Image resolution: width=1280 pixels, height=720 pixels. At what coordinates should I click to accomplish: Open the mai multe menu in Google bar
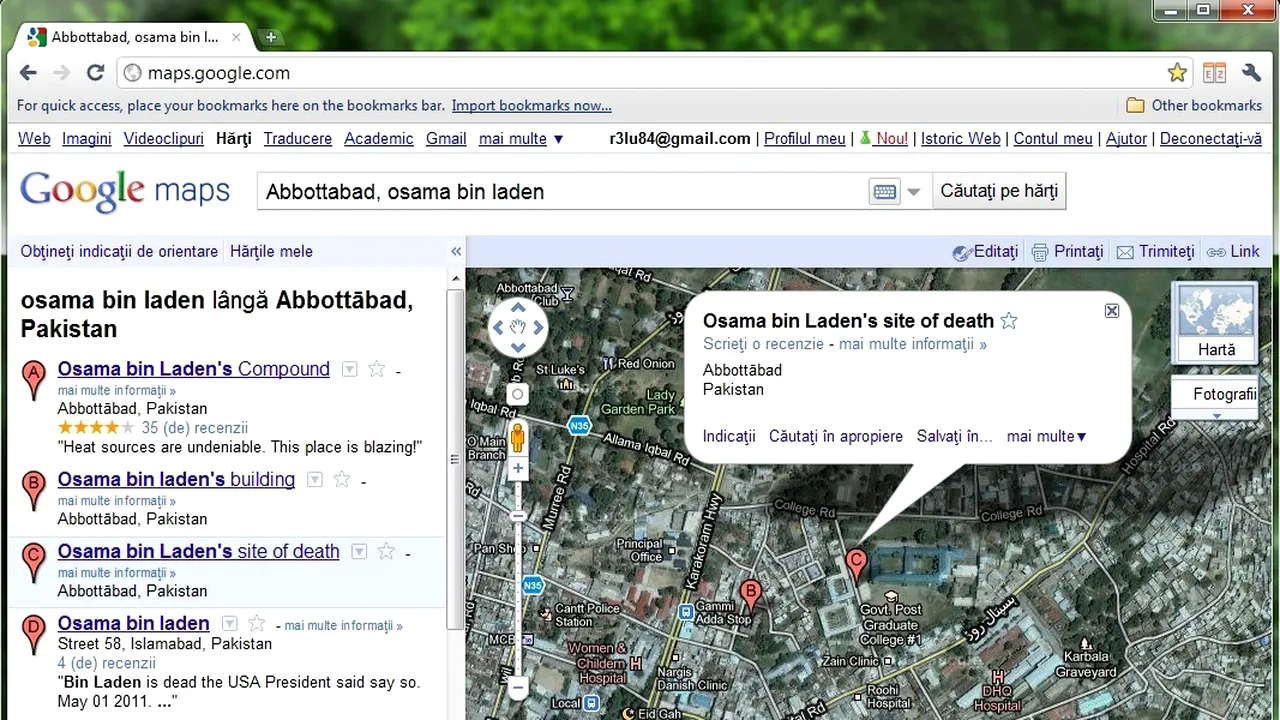[521, 139]
